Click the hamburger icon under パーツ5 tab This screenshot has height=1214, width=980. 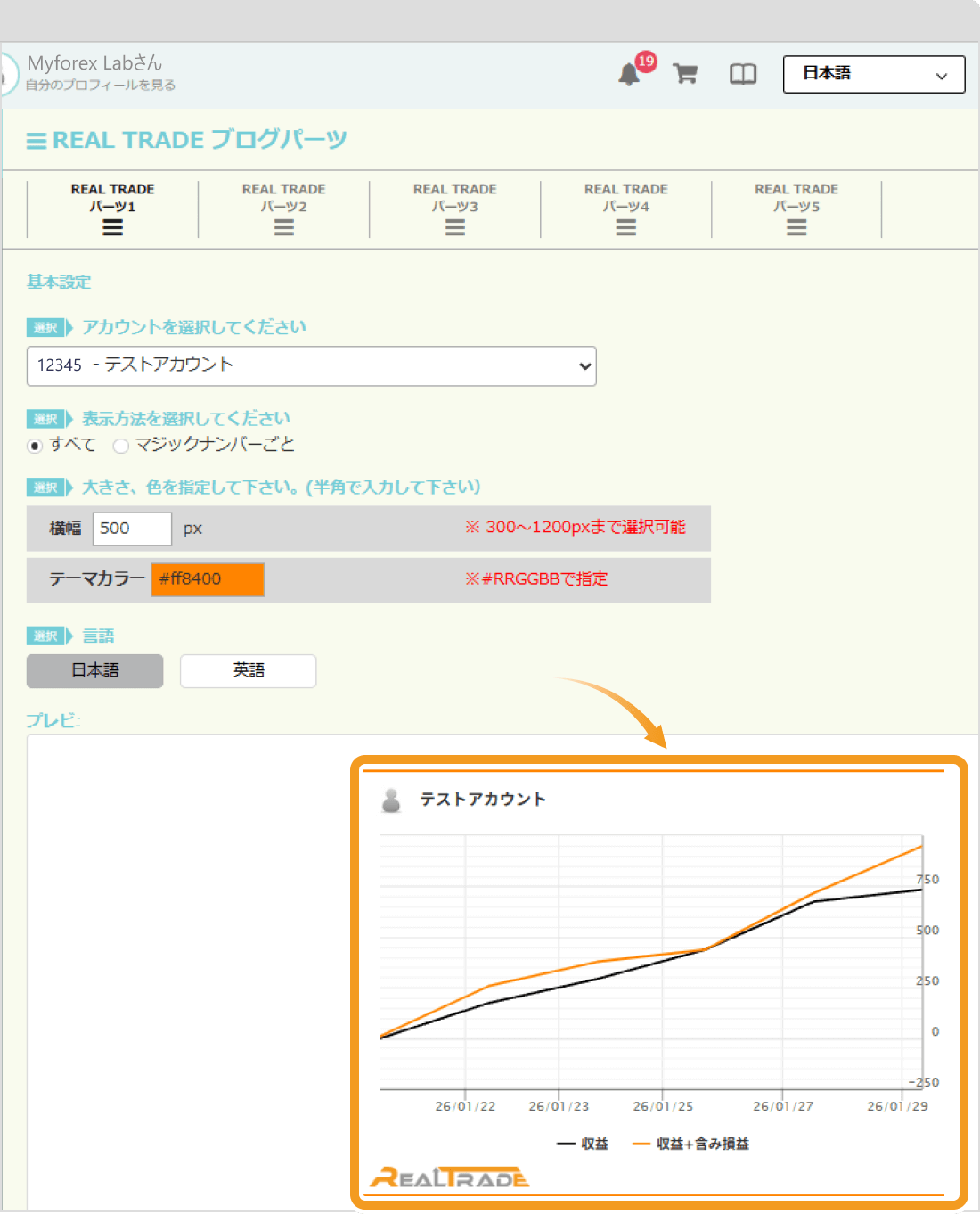(796, 227)
